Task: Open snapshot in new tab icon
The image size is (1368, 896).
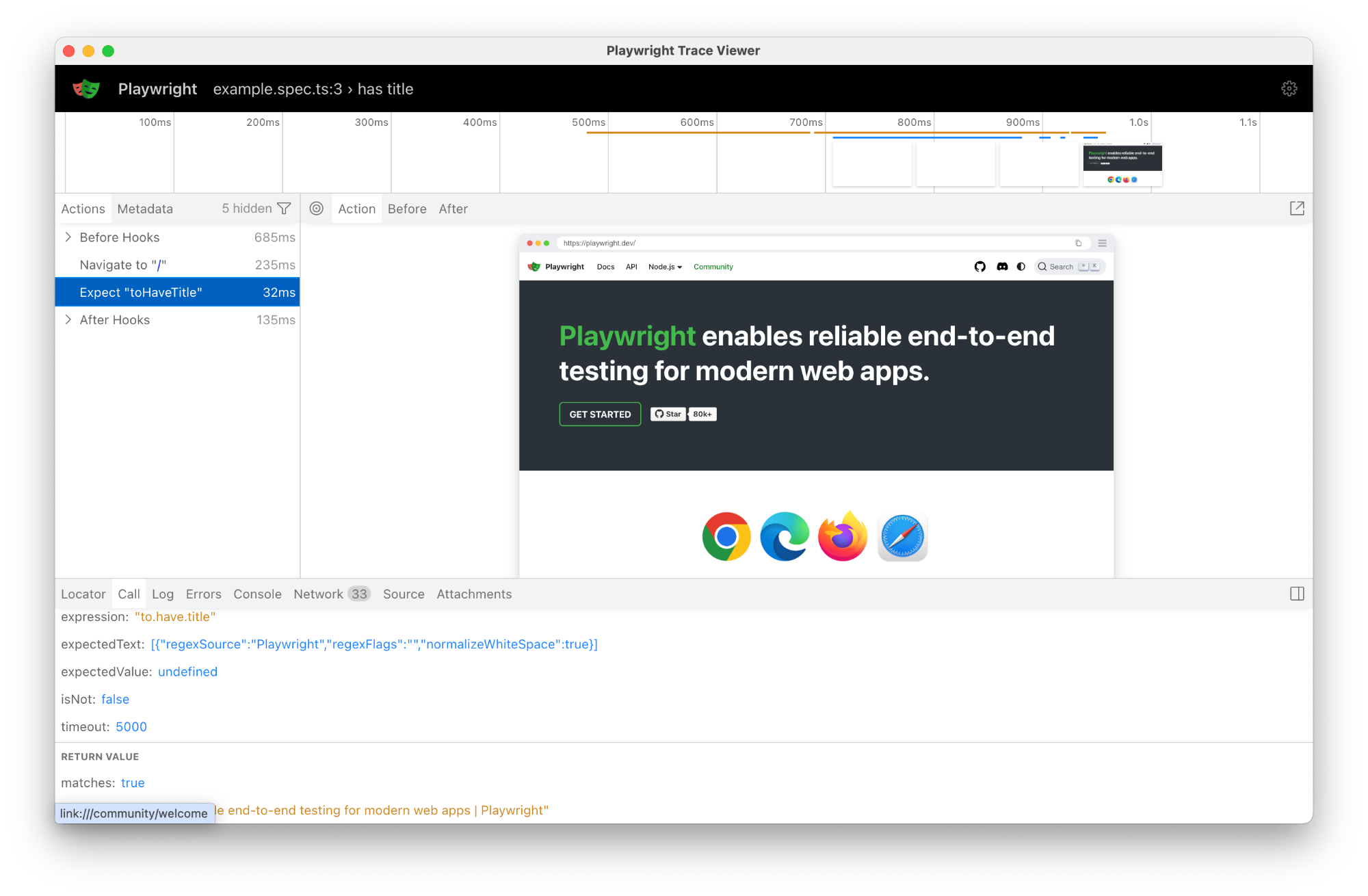Action: pyautogui.click(x=1297, y=209)
